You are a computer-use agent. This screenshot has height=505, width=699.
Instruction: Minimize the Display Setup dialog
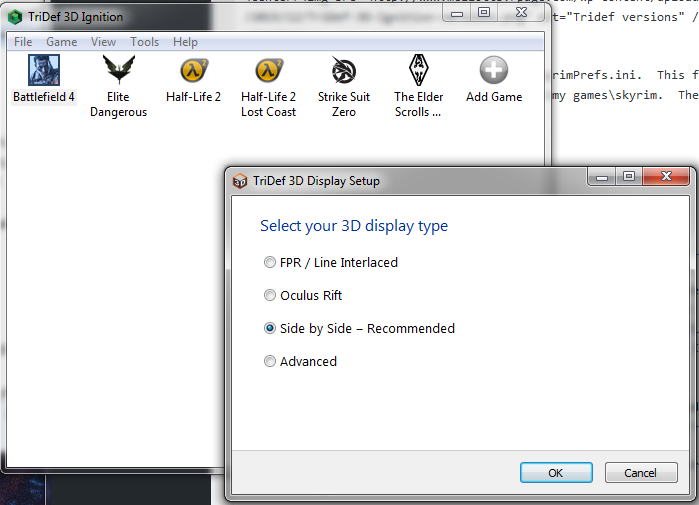tap(602, 177)
